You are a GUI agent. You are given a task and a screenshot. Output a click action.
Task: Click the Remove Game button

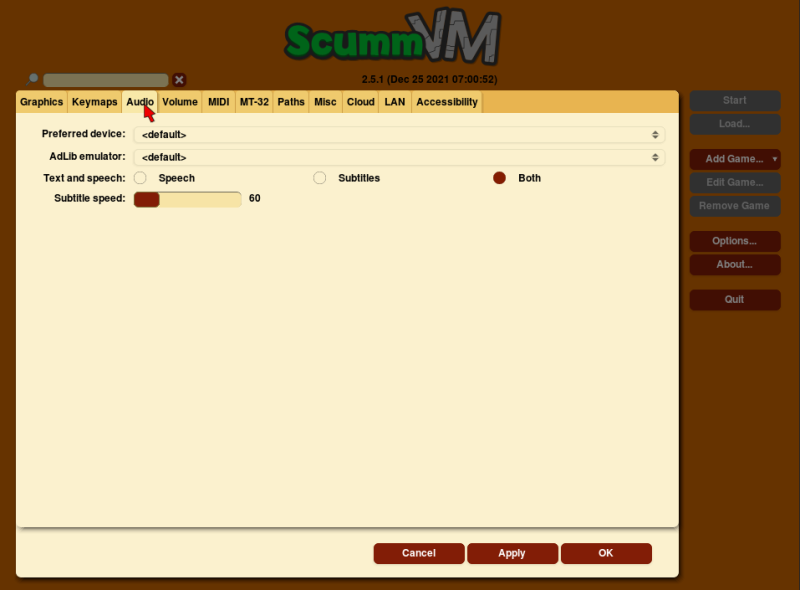click(735, 206)
